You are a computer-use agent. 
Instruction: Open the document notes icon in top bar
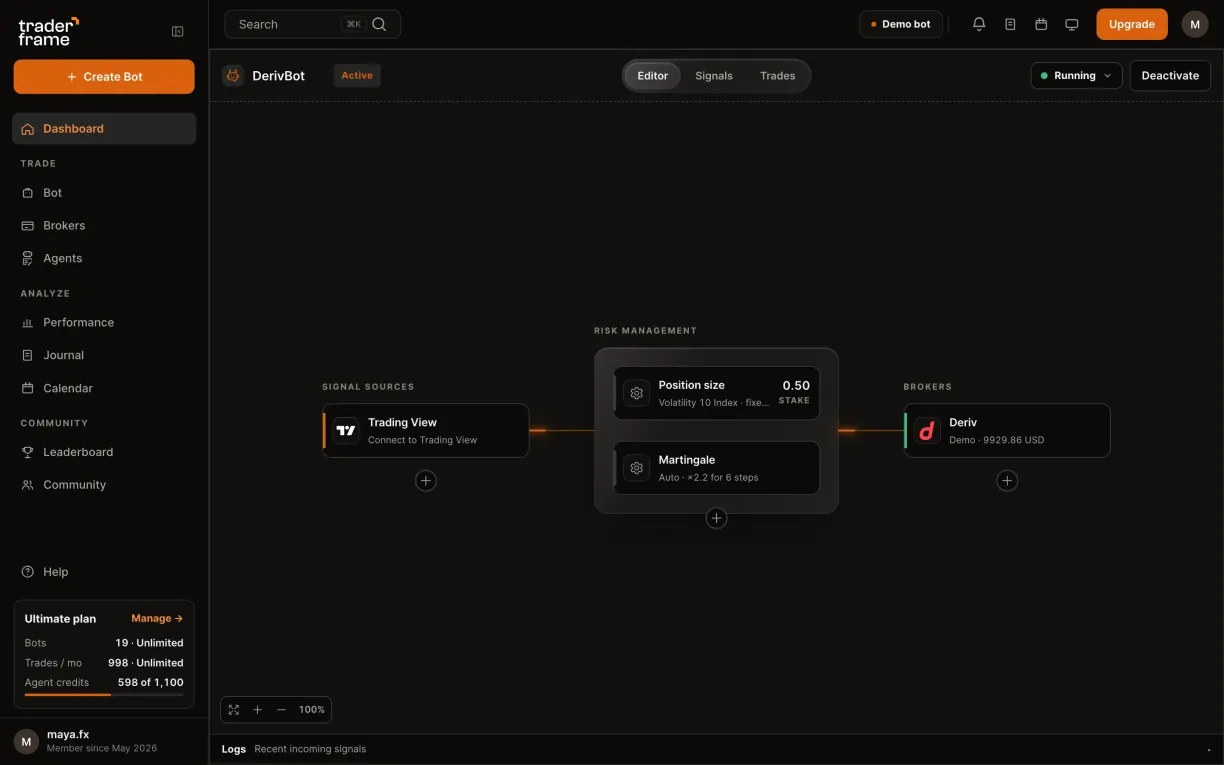pyautogui.click(x=1010, y=24)
